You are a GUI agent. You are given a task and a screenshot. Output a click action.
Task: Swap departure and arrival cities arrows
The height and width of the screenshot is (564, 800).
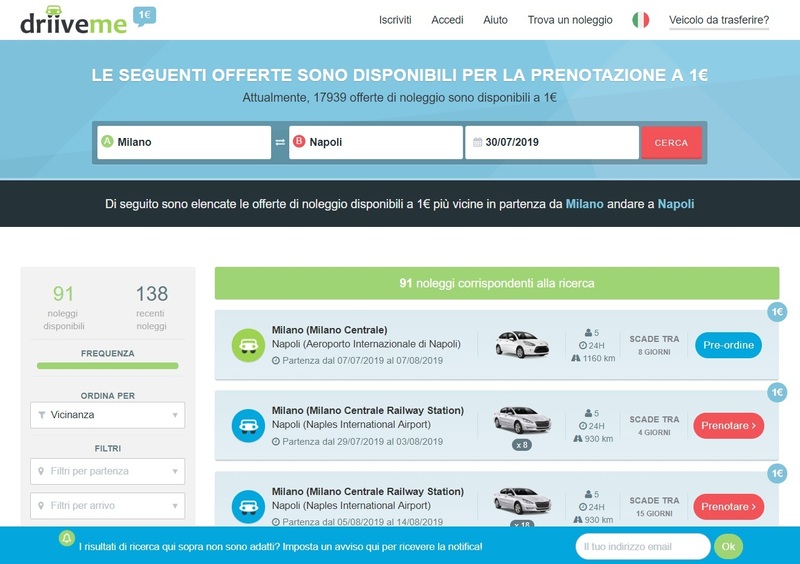[x=280, y=142]
